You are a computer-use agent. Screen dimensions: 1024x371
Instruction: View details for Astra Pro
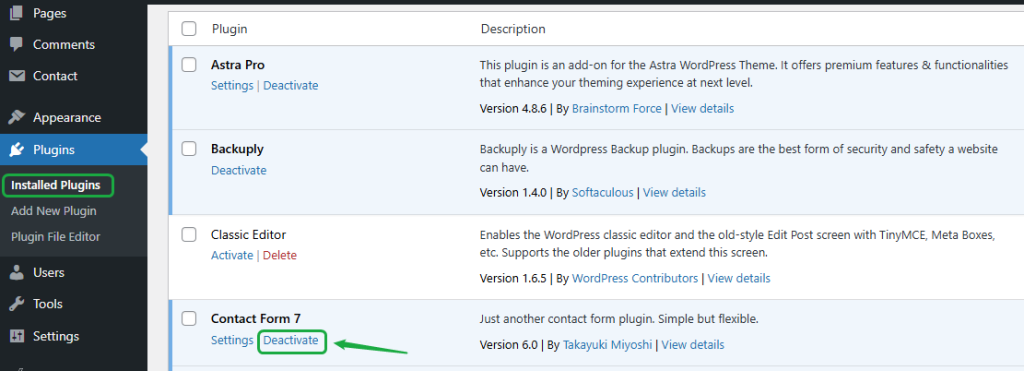point(703,108)
